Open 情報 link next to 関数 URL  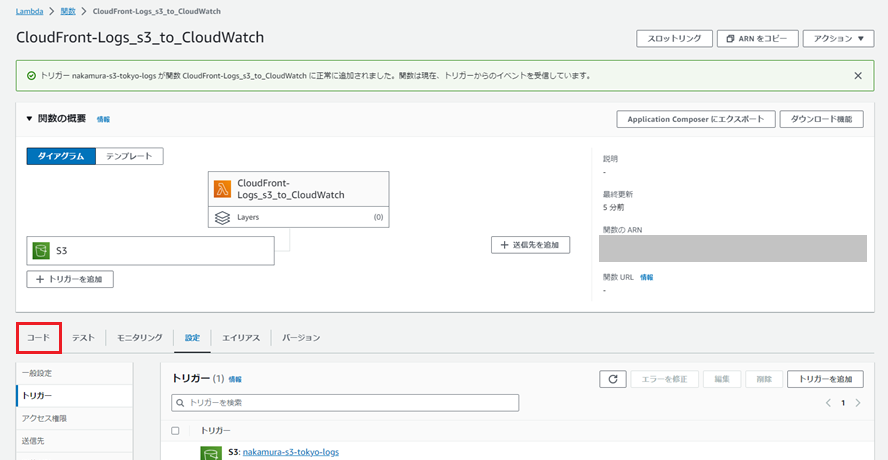[x=646, y=277]
